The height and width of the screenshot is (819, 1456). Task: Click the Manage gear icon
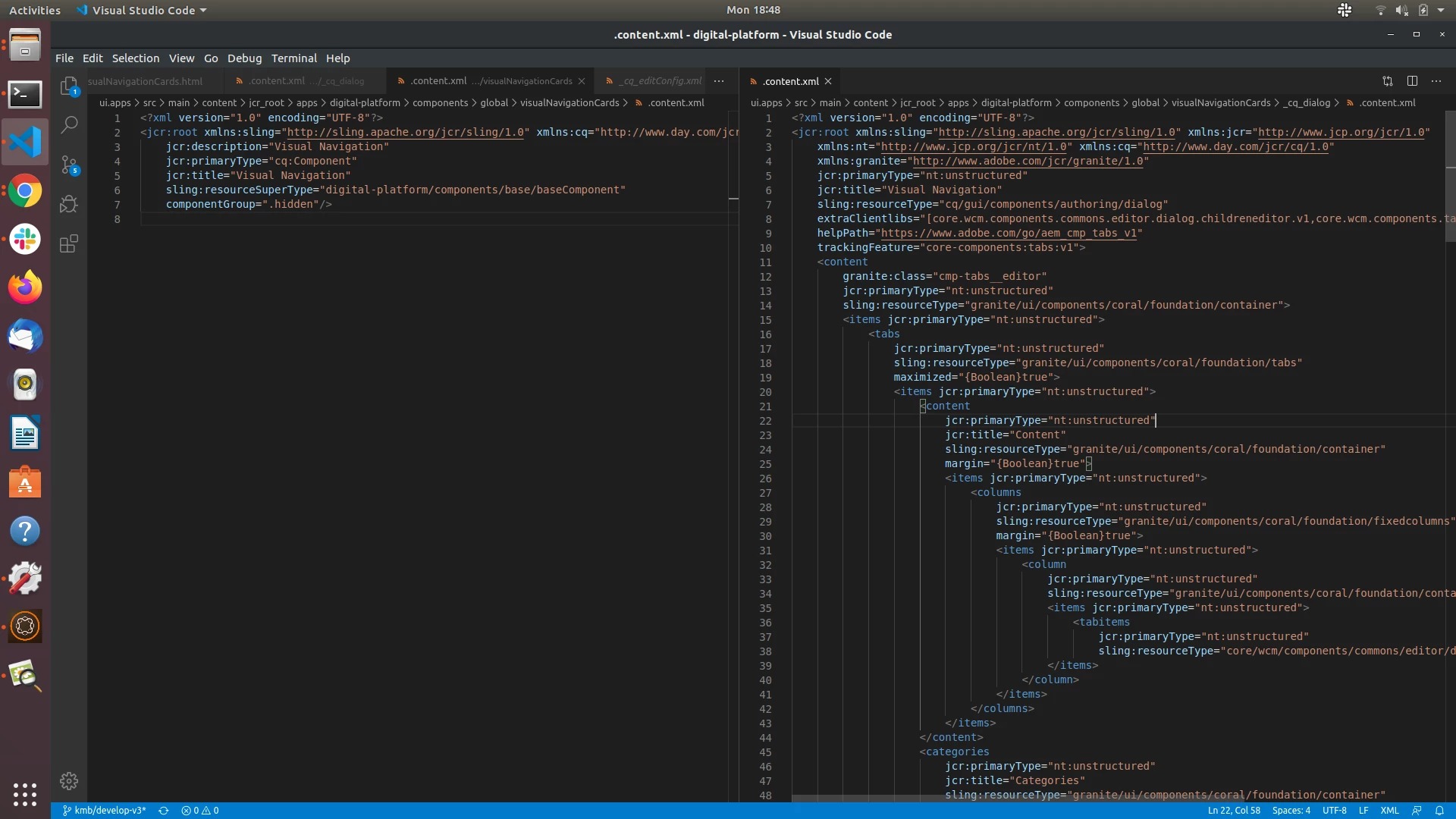tap(69, 781)
